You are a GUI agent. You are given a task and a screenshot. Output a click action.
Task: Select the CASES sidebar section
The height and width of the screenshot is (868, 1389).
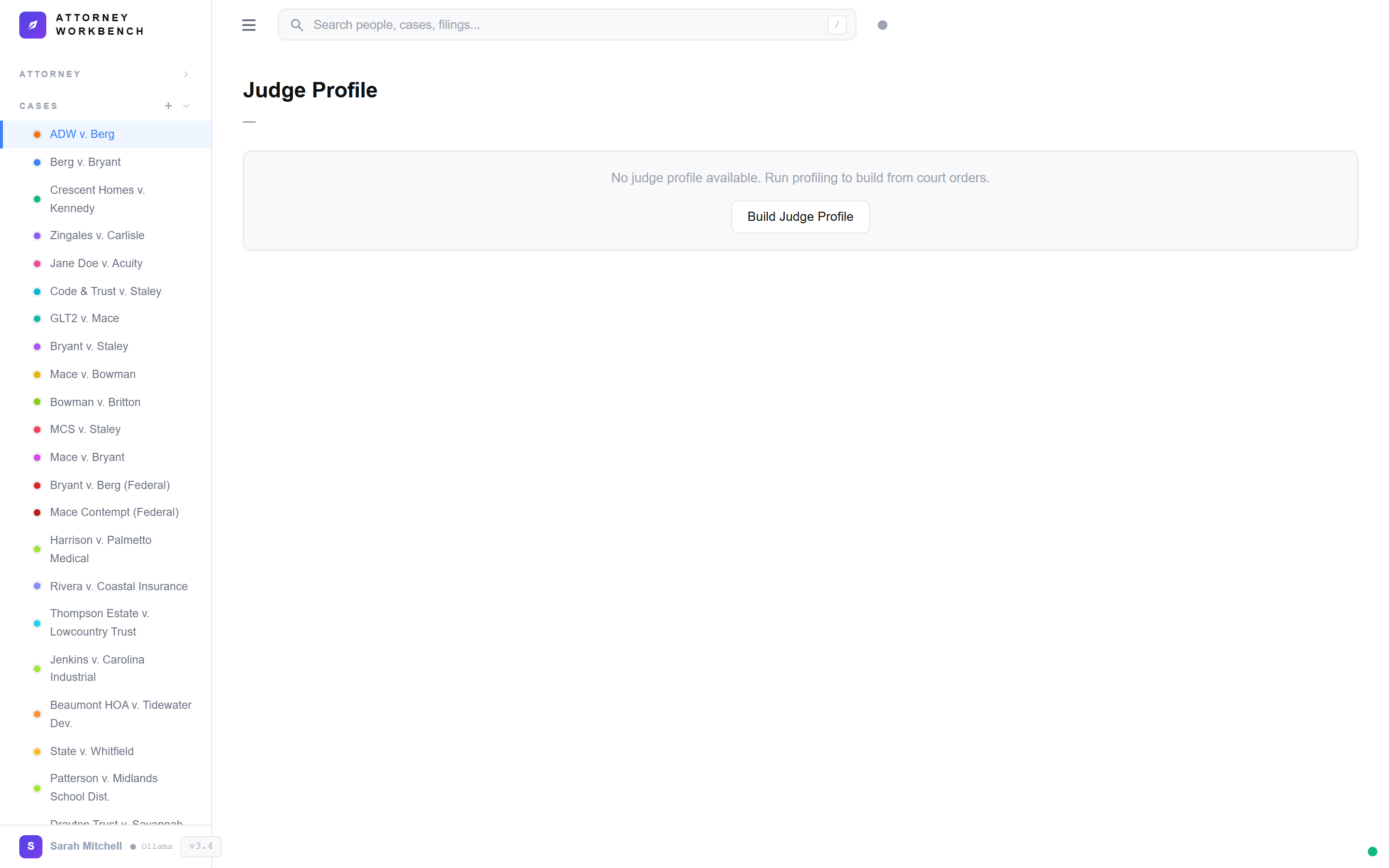click(39, 106)
